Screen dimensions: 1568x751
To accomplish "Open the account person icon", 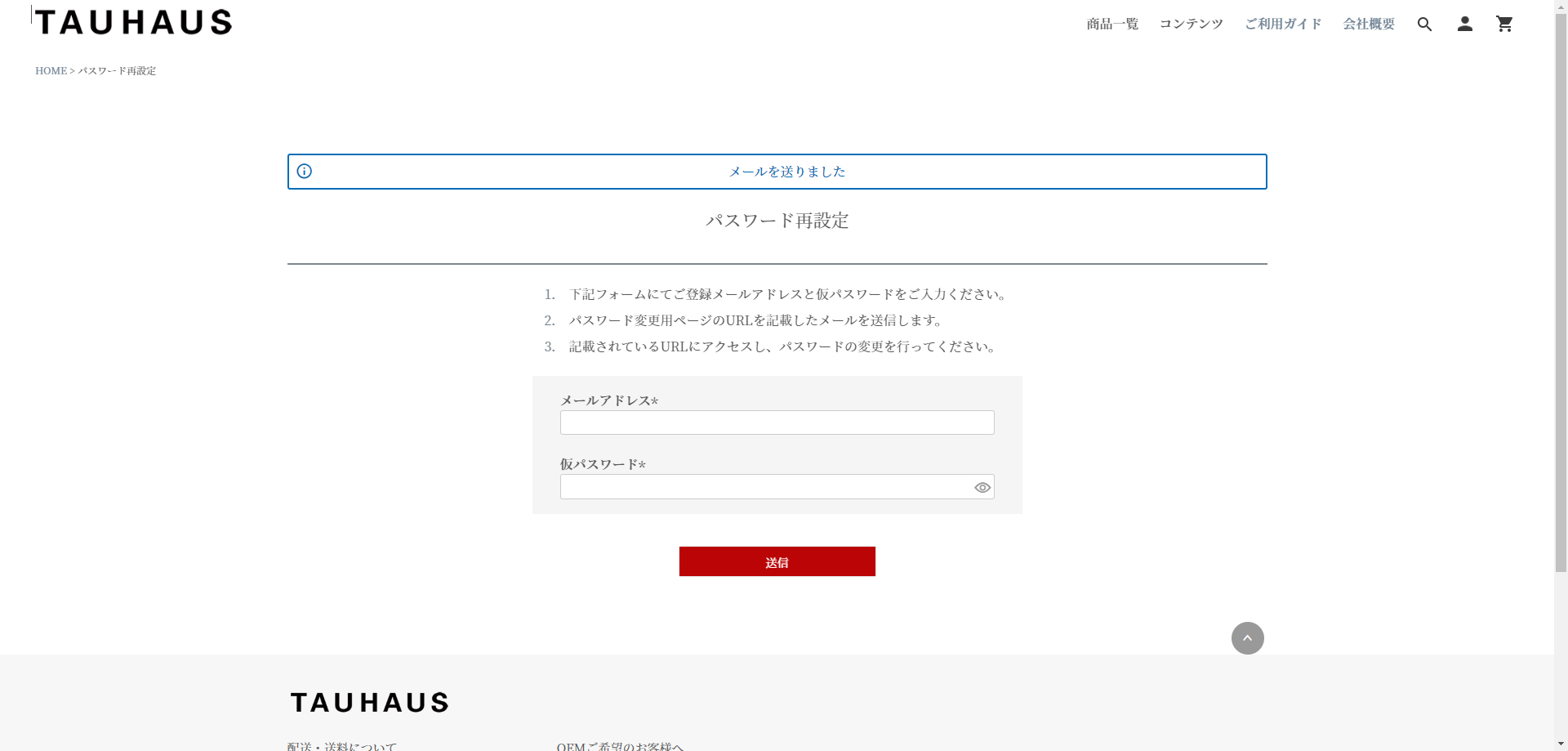I will coord(1464,25).
